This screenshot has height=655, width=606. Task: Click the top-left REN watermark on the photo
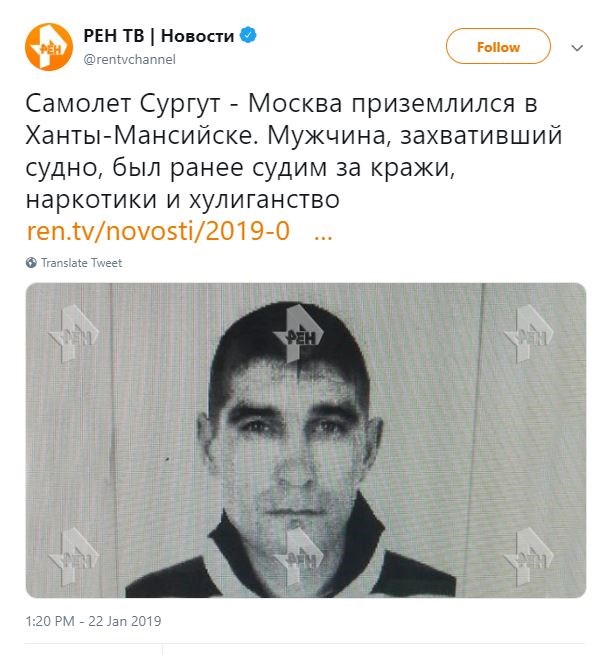point(74,333)
